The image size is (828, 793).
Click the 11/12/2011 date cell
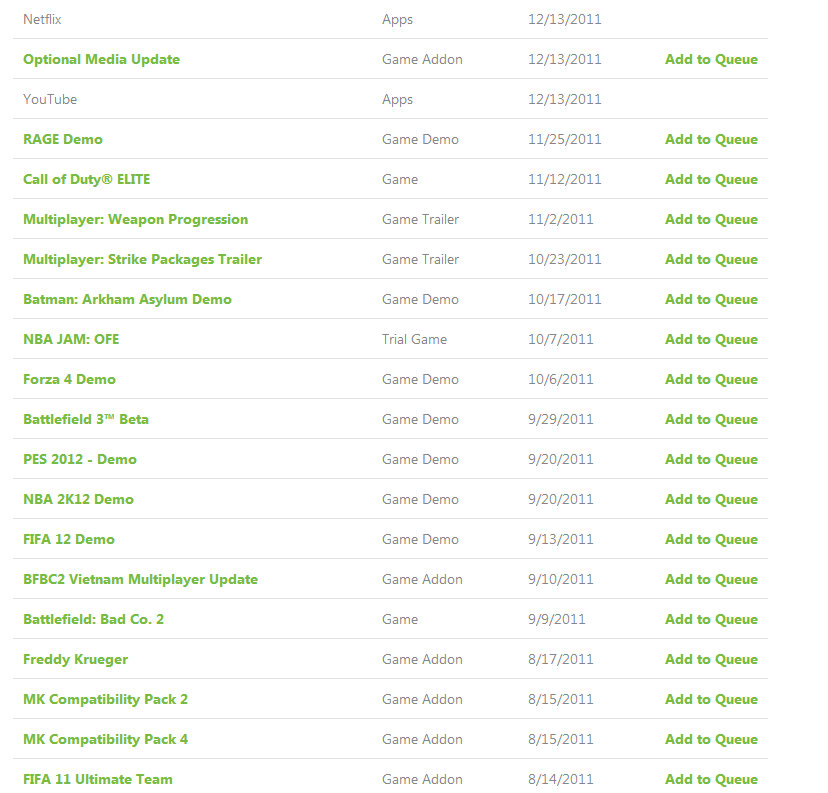tap(564, 180)
